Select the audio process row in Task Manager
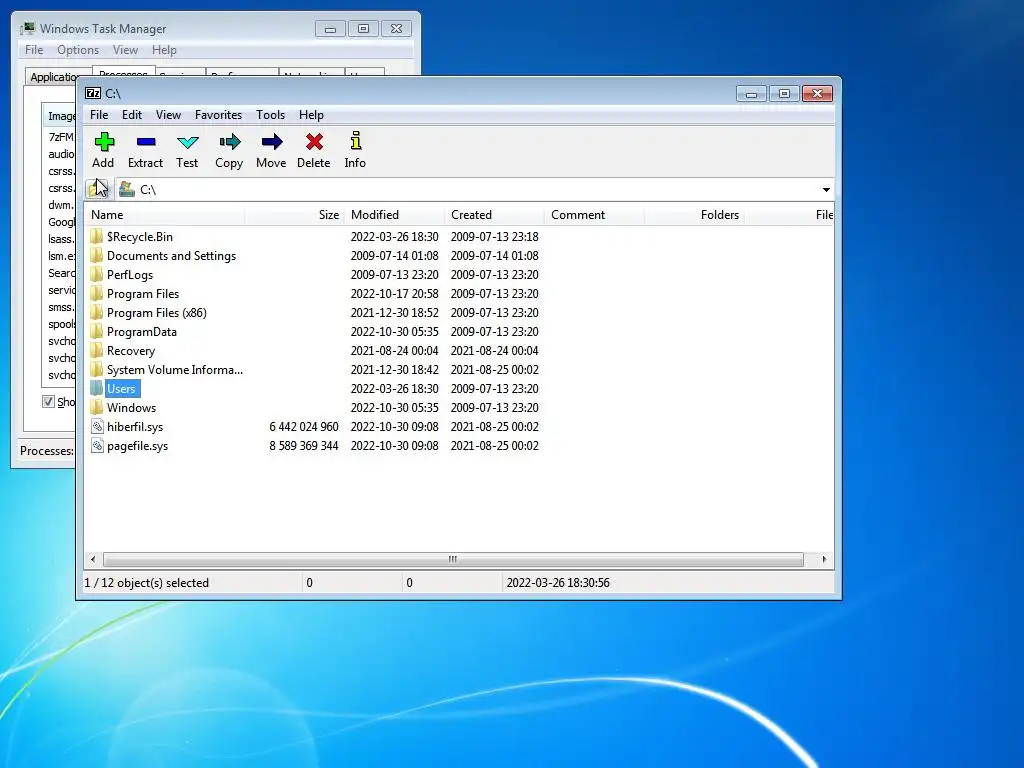This screenshot has width=1024, height=768. point(61,154)
